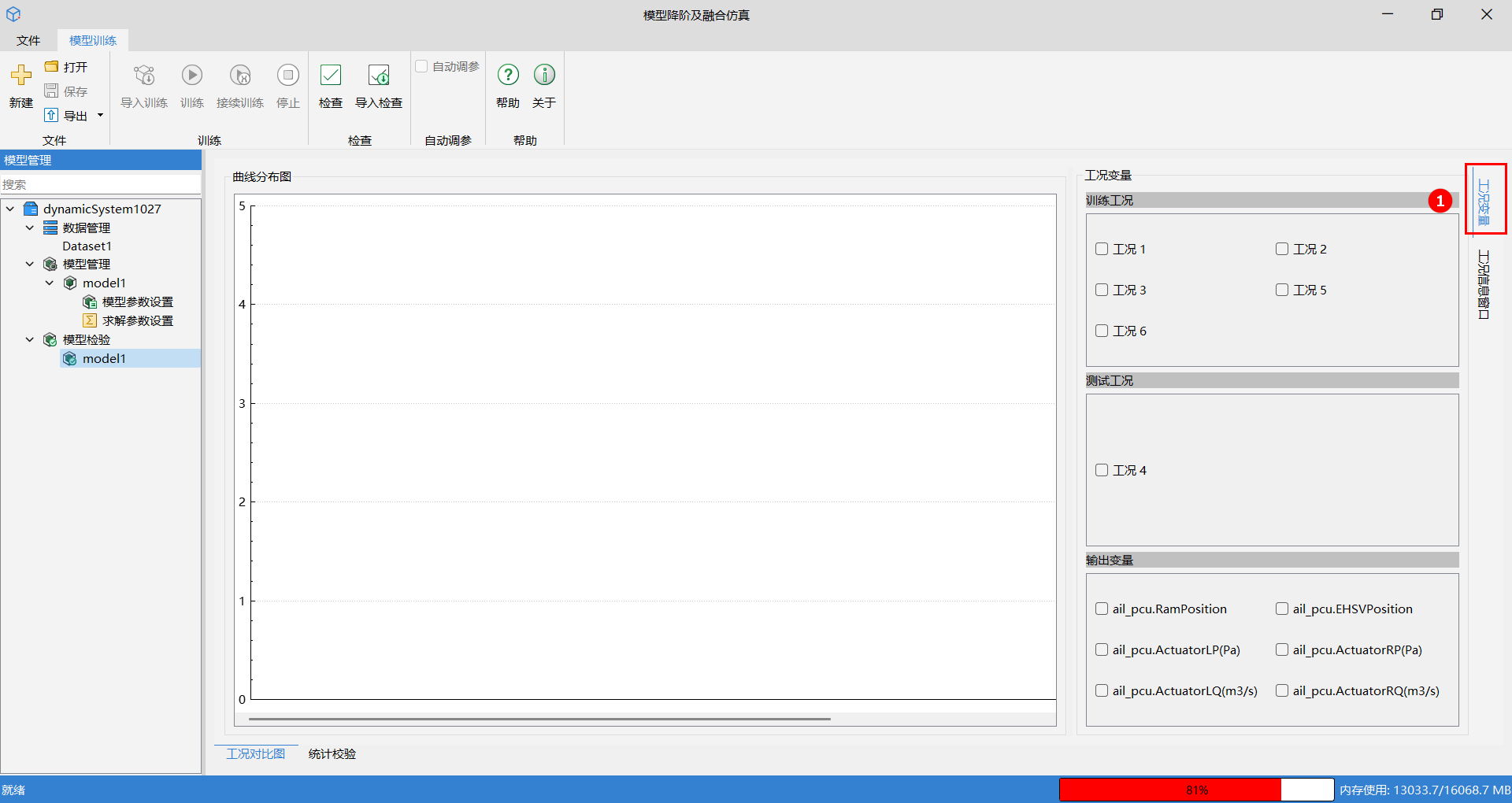Open the 导出 dropdown arrow
This screenshot has height=803, width=1512.
pyautogui.click(x=100, y=116)
